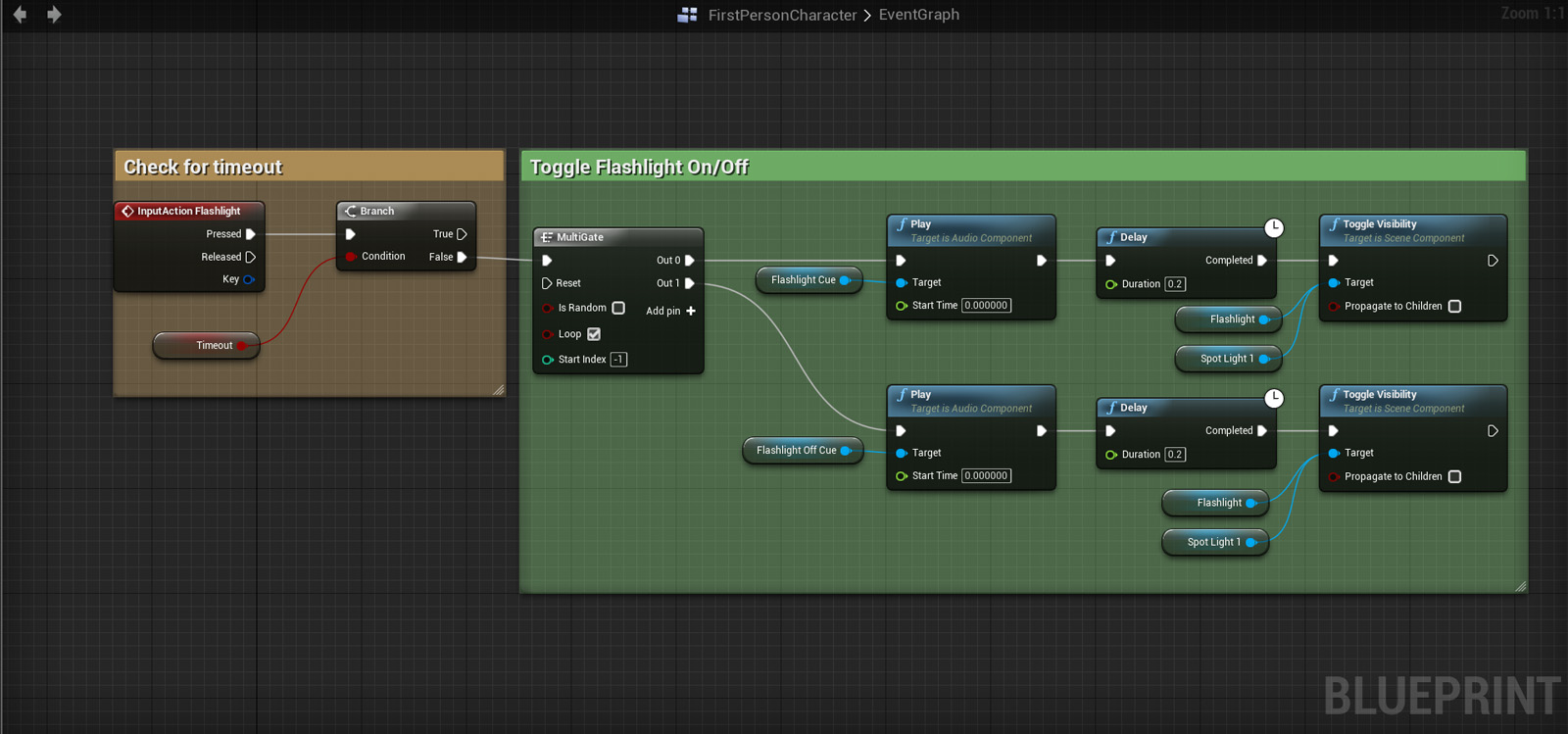Viewport: 1568px width, 734px height.
Task: Click the lower Play node Target pin
Action: [901, 453]
